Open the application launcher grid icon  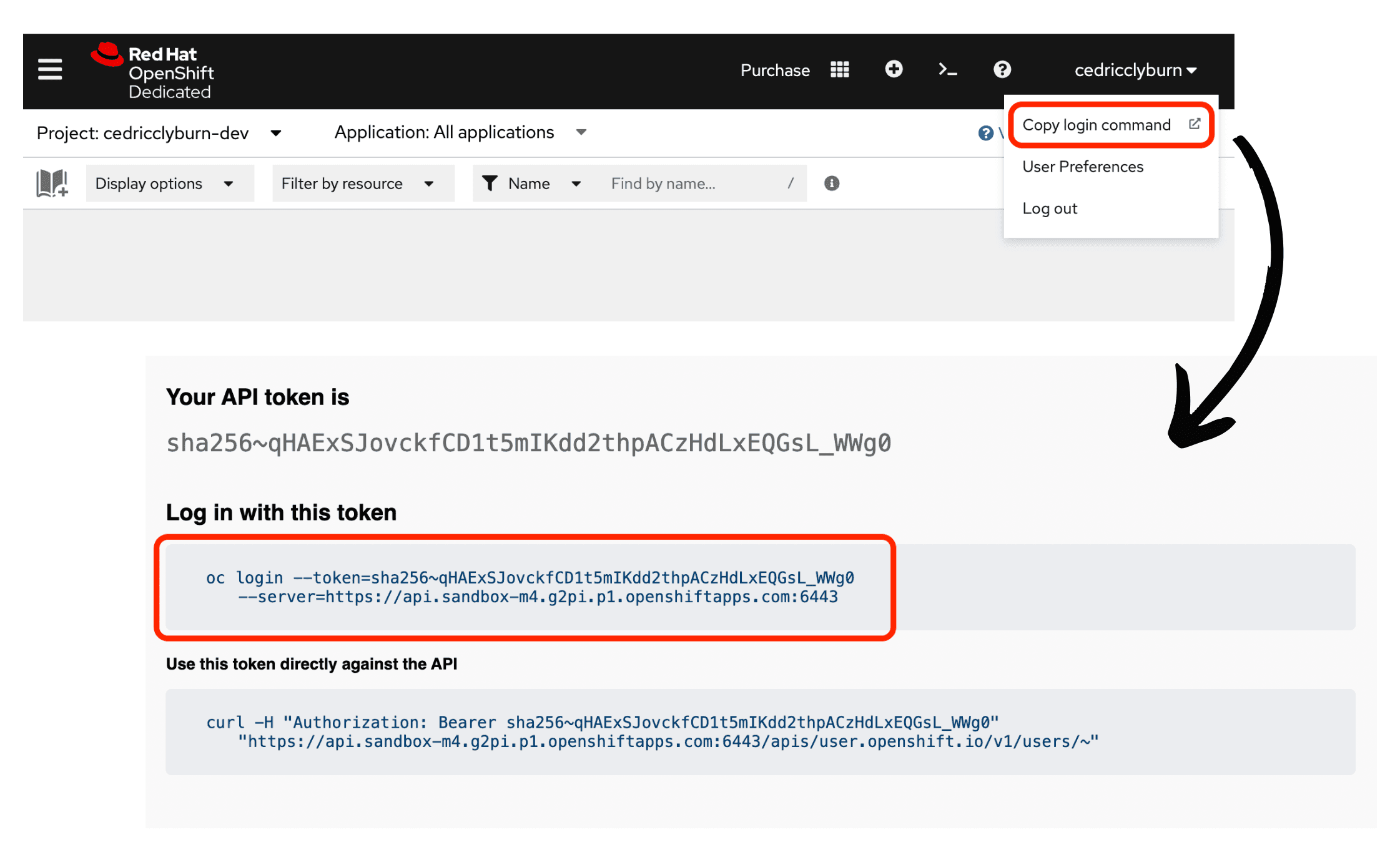840,69
